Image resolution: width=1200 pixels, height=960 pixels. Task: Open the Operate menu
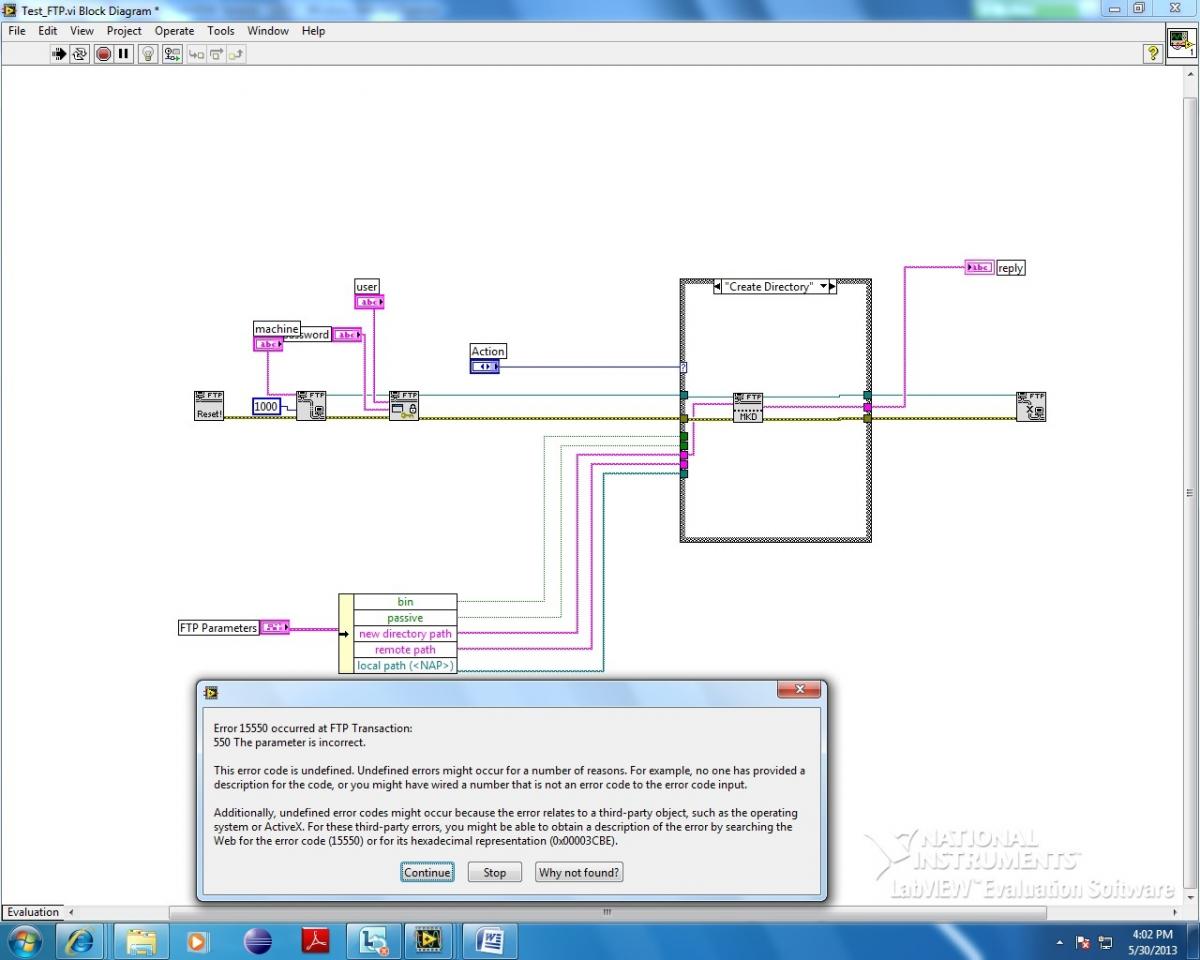174,31
